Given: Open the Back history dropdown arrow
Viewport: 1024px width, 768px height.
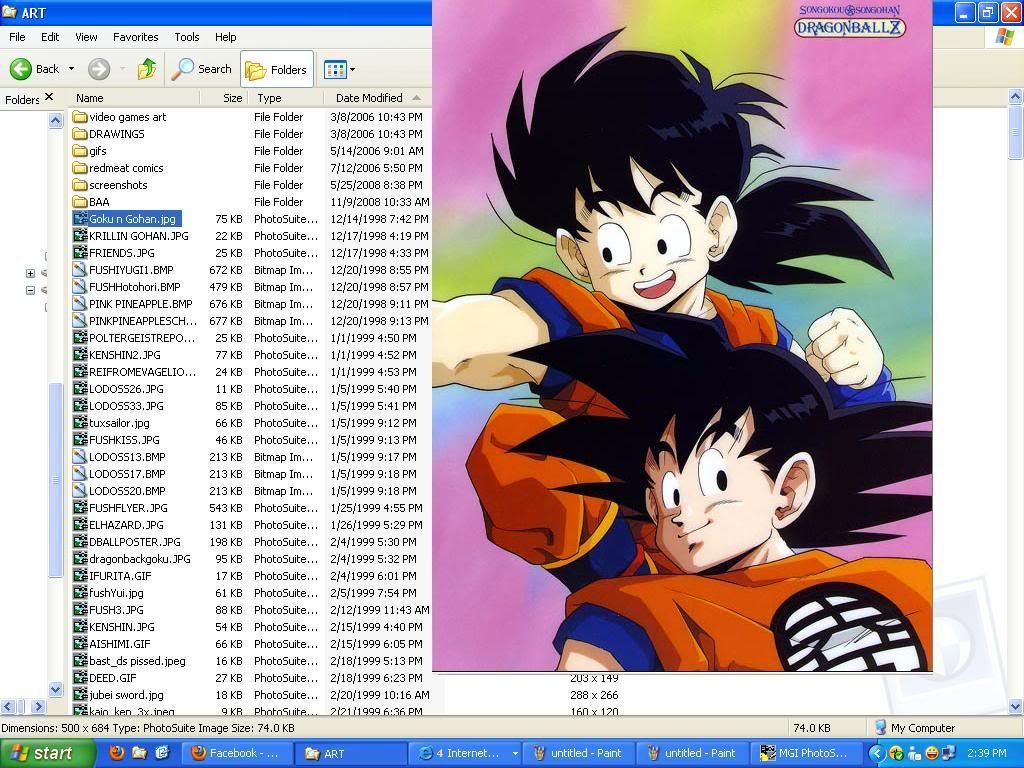Looking at the screenshot, I should tap(71, 69).
